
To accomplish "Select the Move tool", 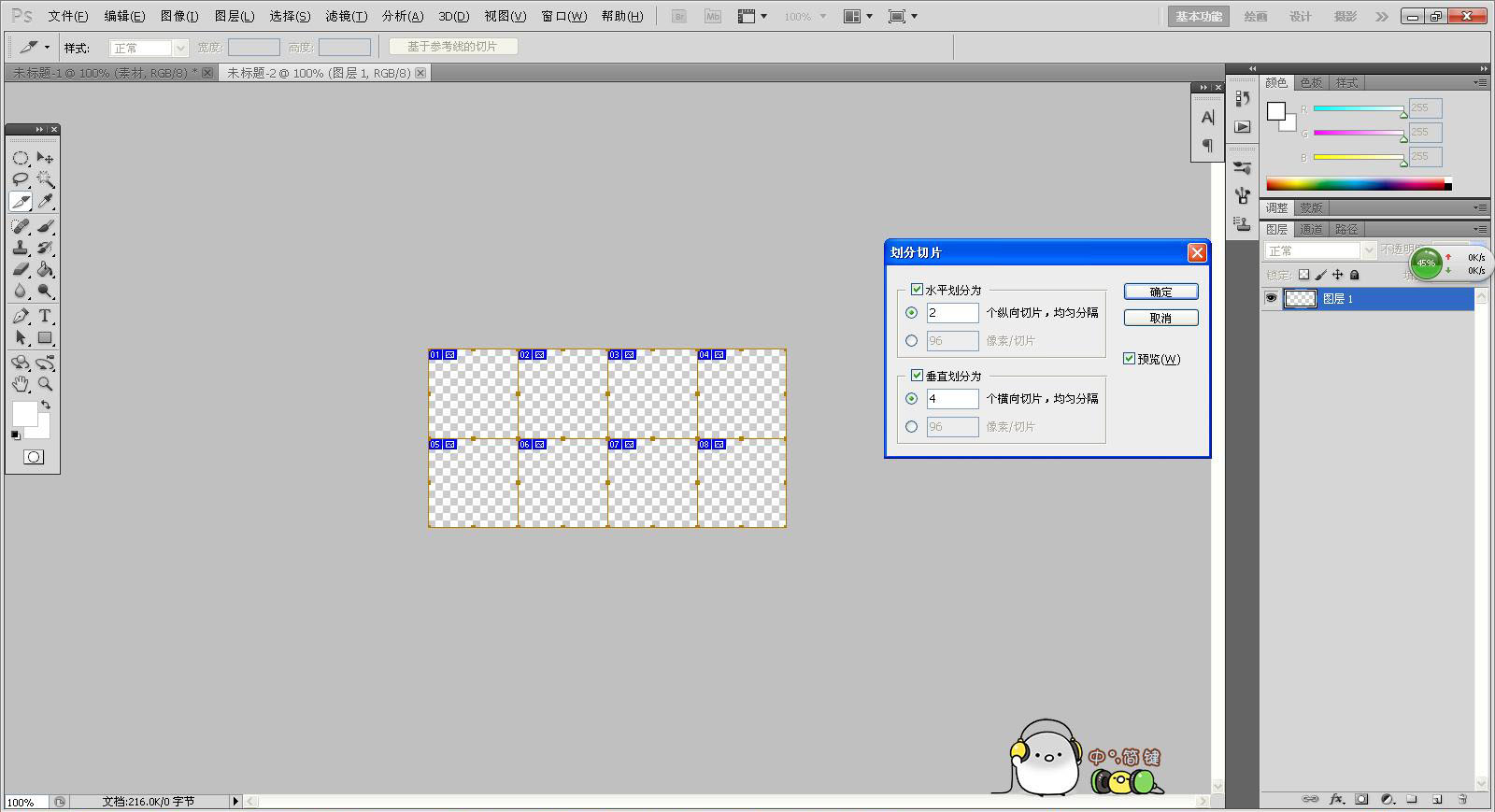I will (x=45, y=158).
